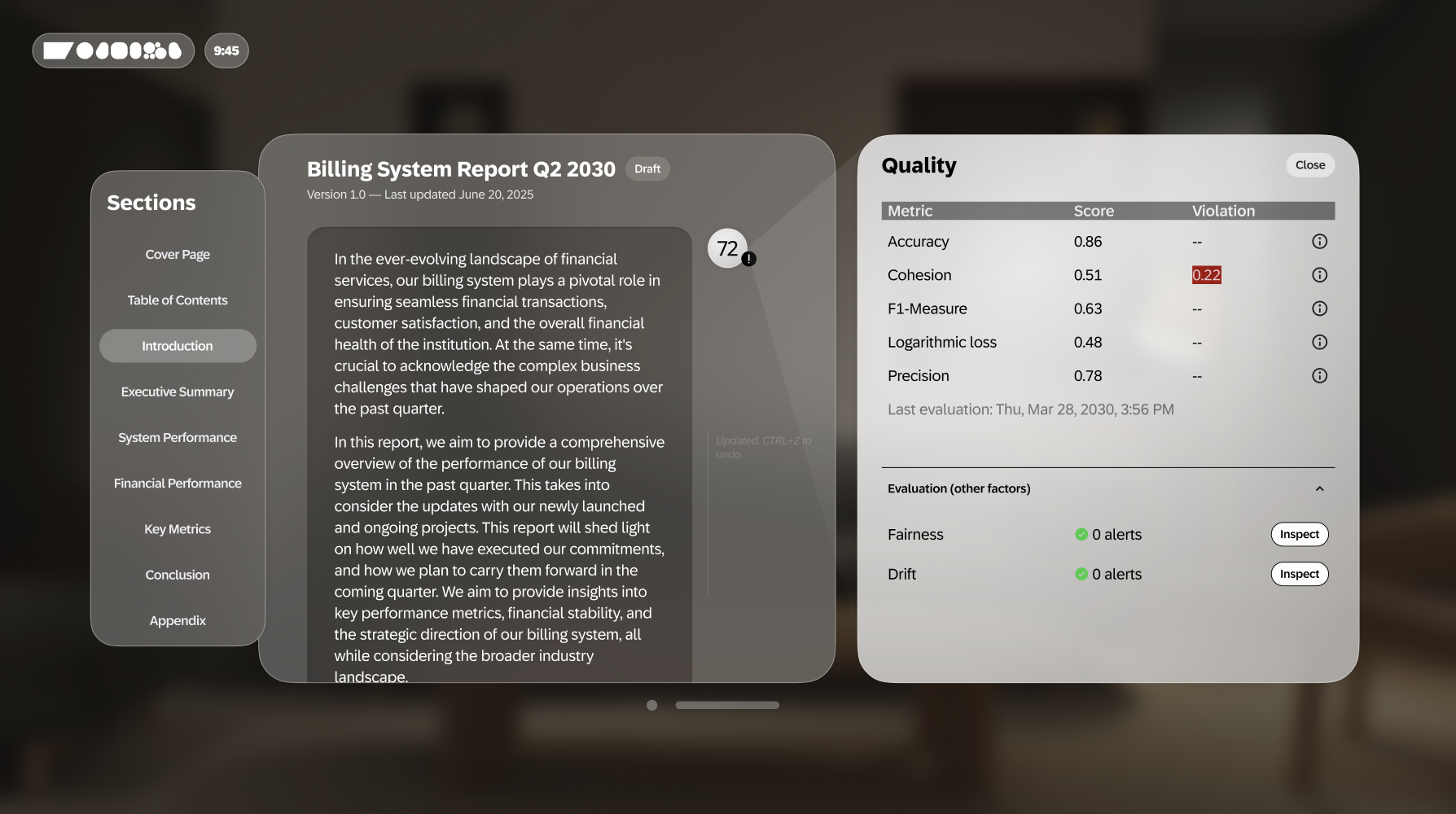The width and height of the screenshot is (1456, 814).
Task: Click the '0 alerts' text for Drift
Action: coord(1116,574)
